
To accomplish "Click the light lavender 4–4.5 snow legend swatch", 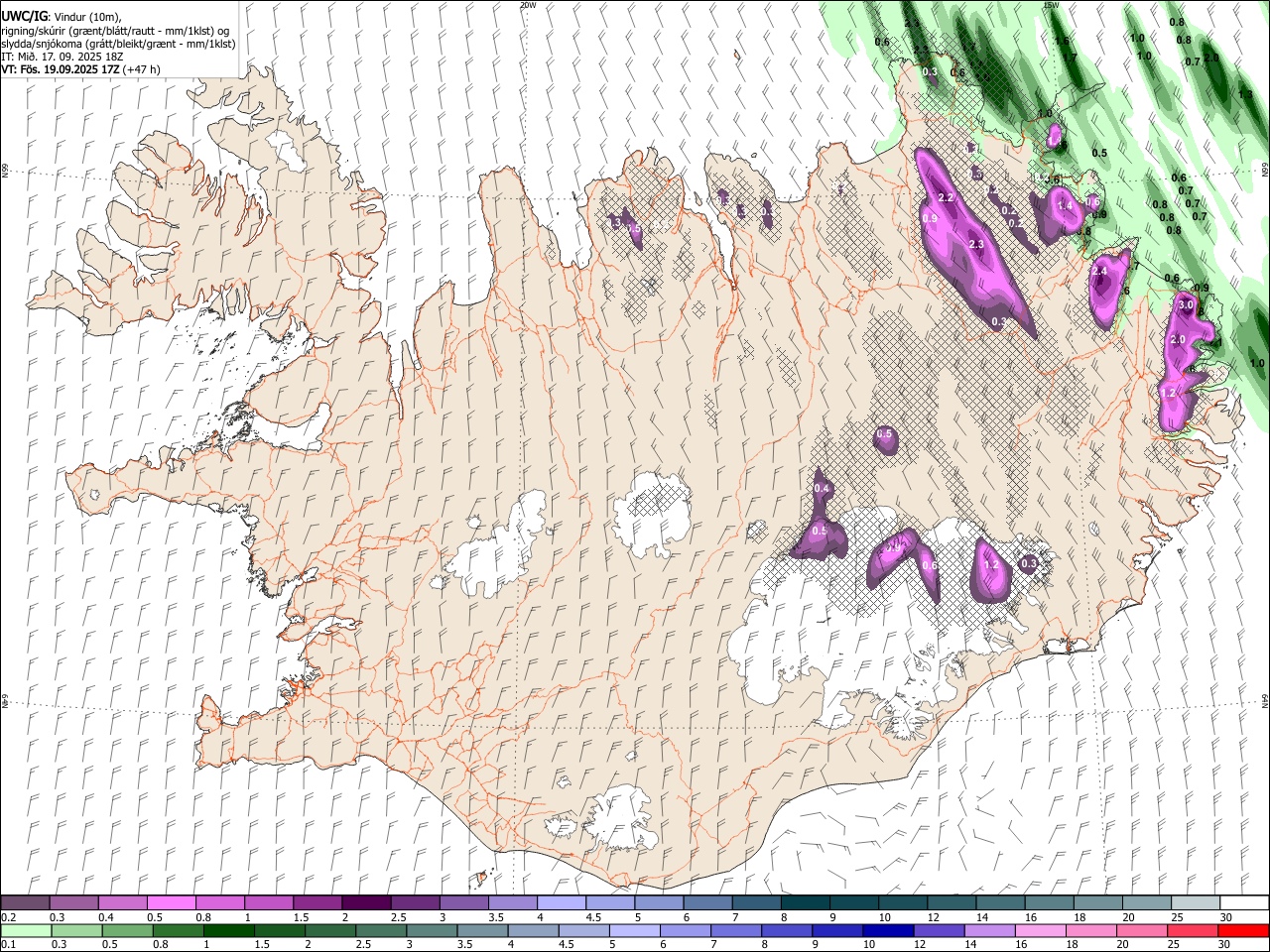I will (561, 903).
